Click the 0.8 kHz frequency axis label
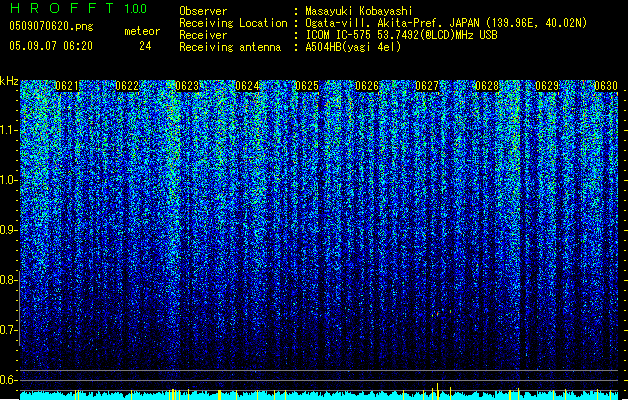This screenshot has height=400, width=629. (x=8, y=280)
